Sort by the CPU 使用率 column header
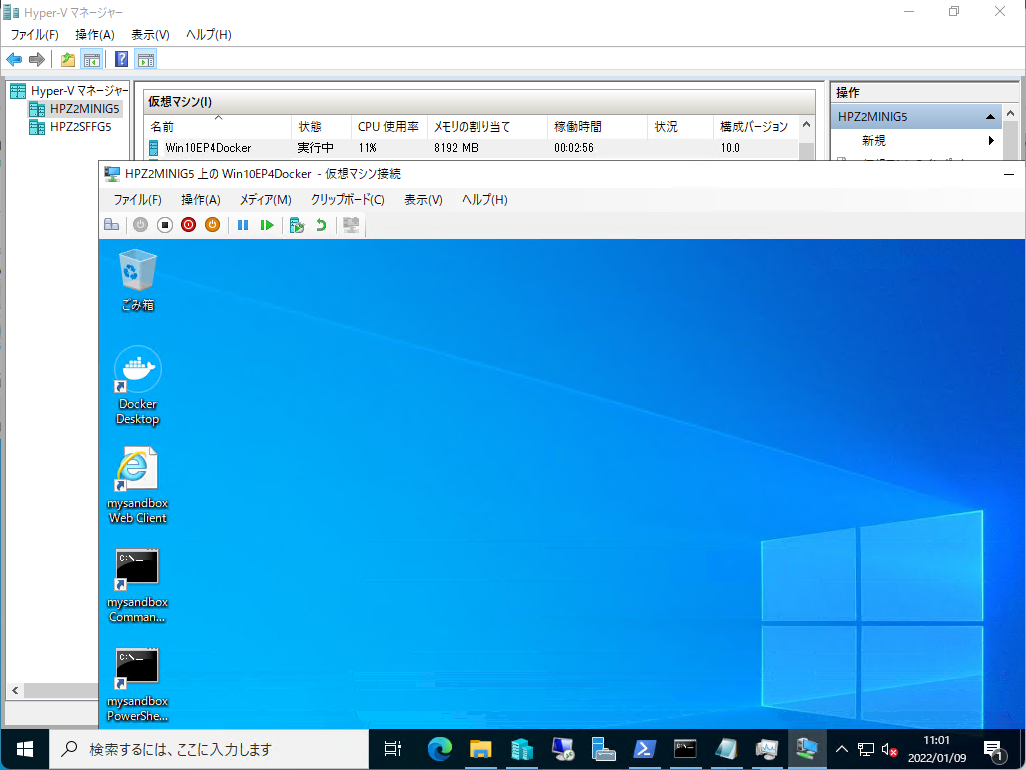1026x770 pixels. coord(388,127)
